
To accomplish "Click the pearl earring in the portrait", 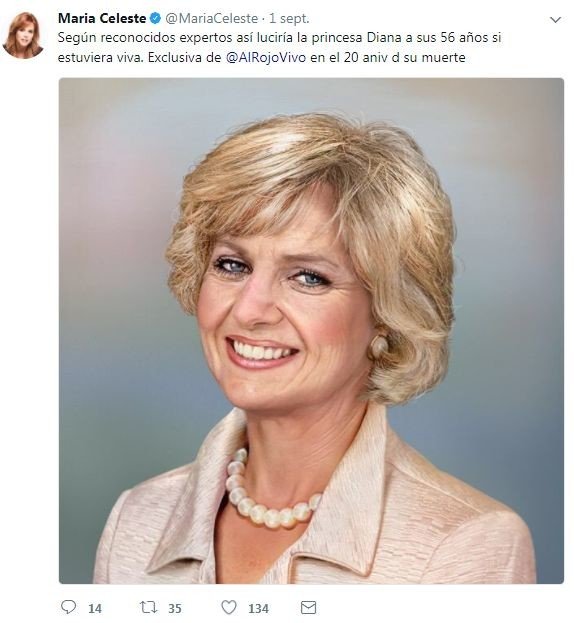I will point(378,346).
